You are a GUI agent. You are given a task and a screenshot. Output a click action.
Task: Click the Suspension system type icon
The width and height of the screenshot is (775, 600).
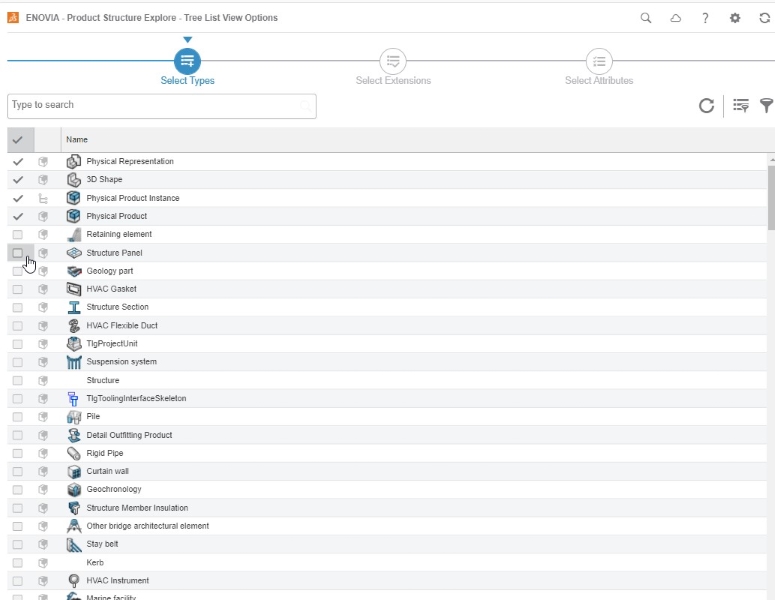(x=74, y=362)
